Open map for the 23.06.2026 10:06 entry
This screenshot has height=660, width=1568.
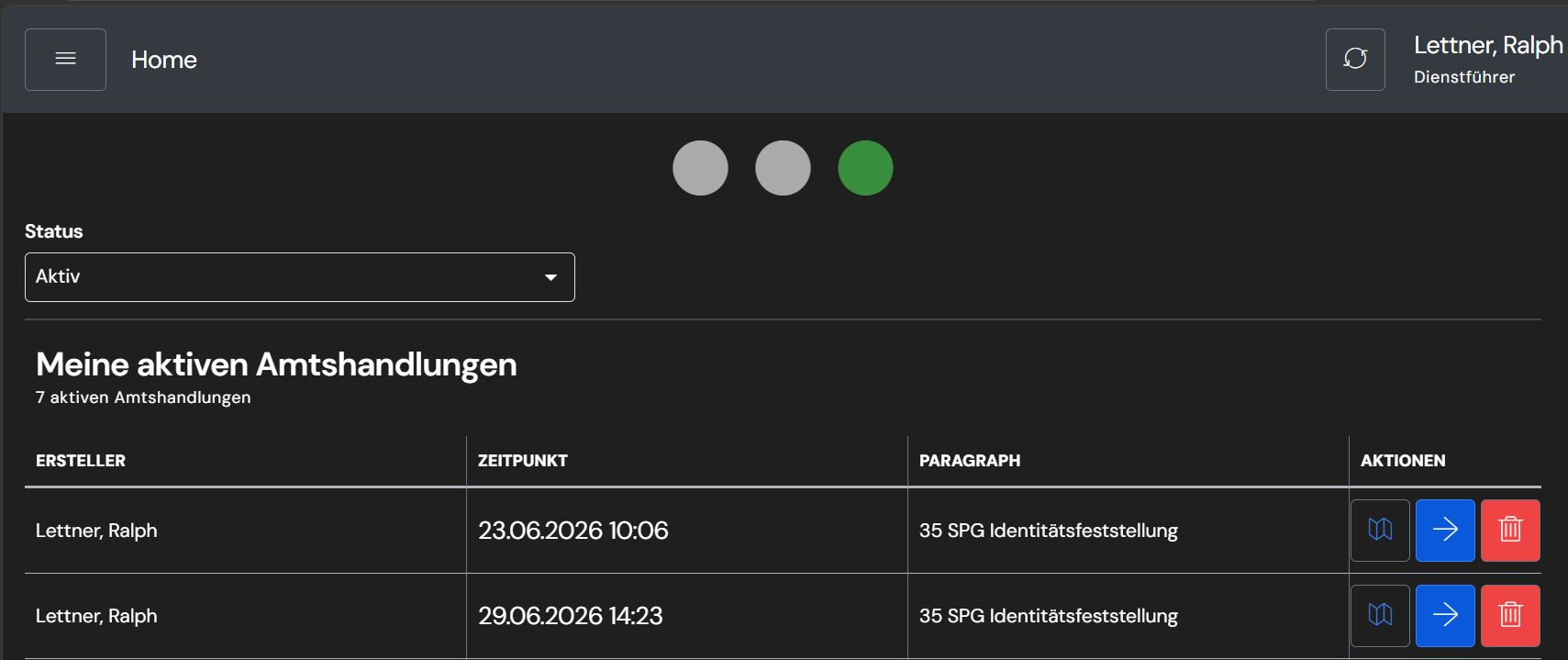click(1380, 531)
